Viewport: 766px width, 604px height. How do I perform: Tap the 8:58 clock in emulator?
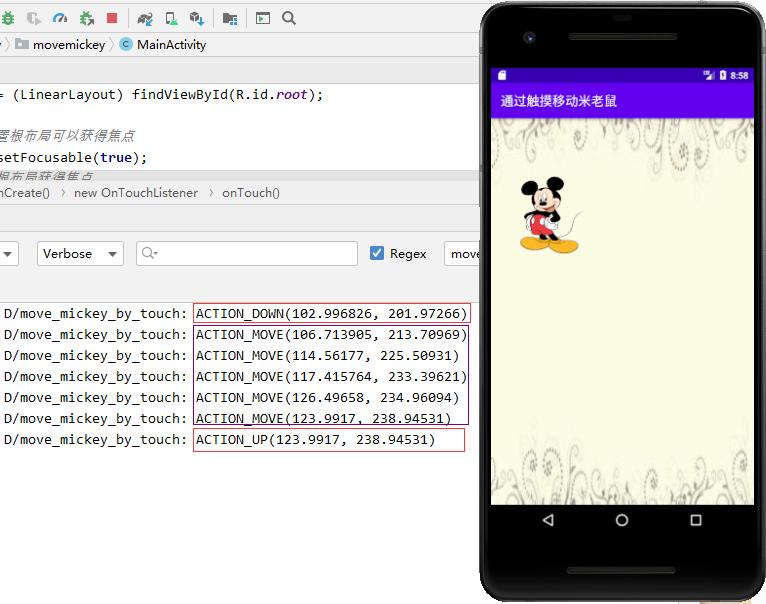(739, 75)
